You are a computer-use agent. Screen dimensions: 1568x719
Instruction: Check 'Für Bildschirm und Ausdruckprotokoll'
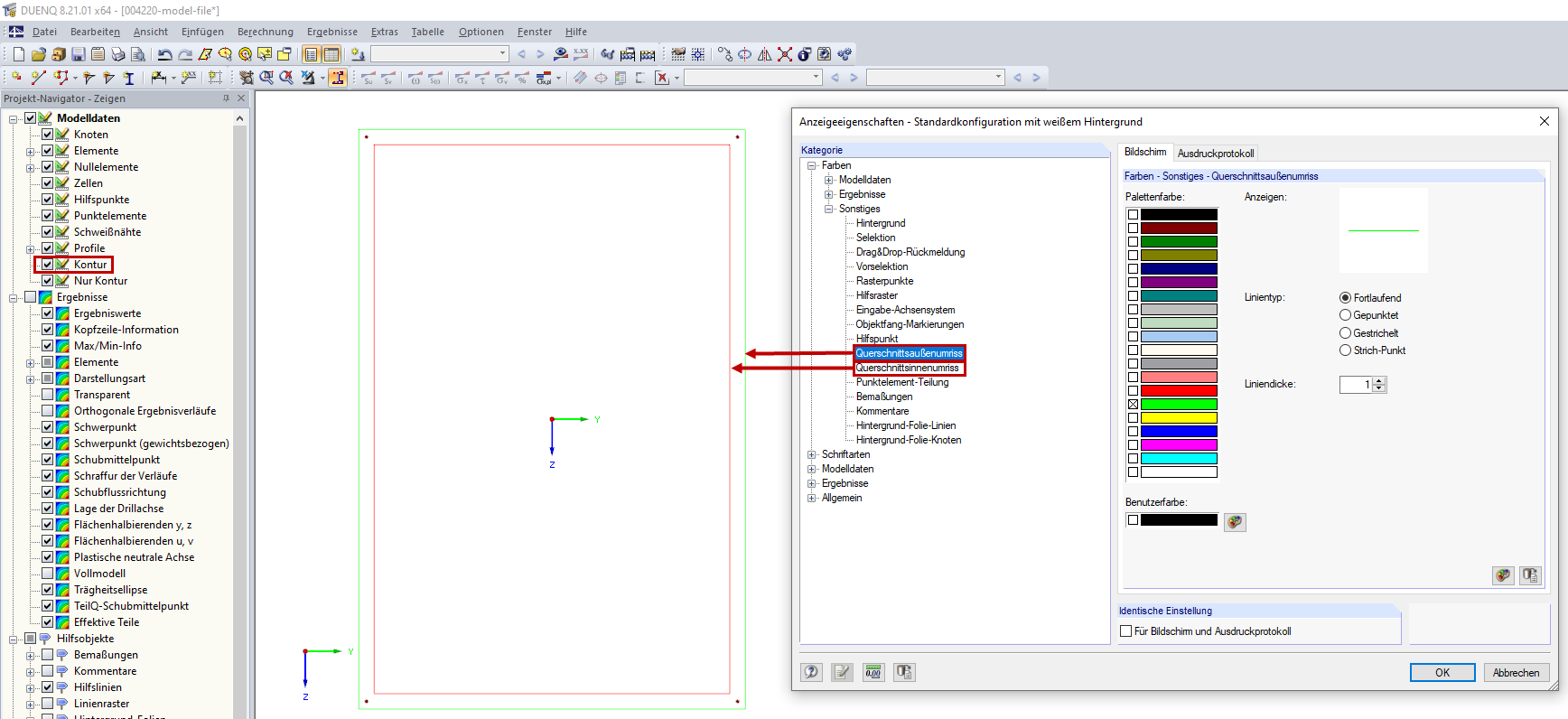pos(1126,631)
